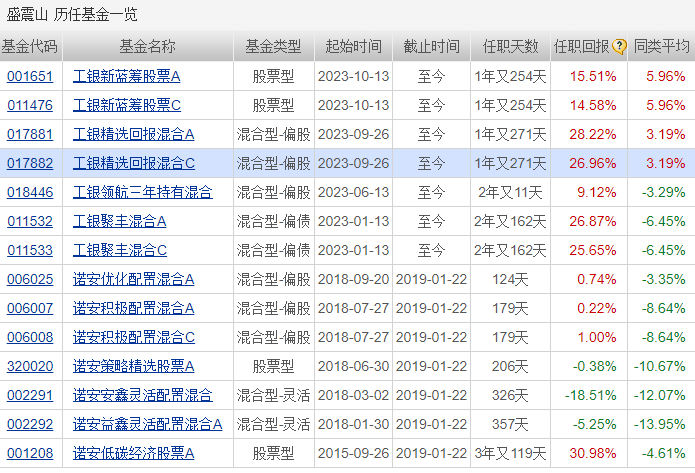This screenshot has width=695, height=473.
Task: Select the -0.38% return value
Action: point(594,366)
